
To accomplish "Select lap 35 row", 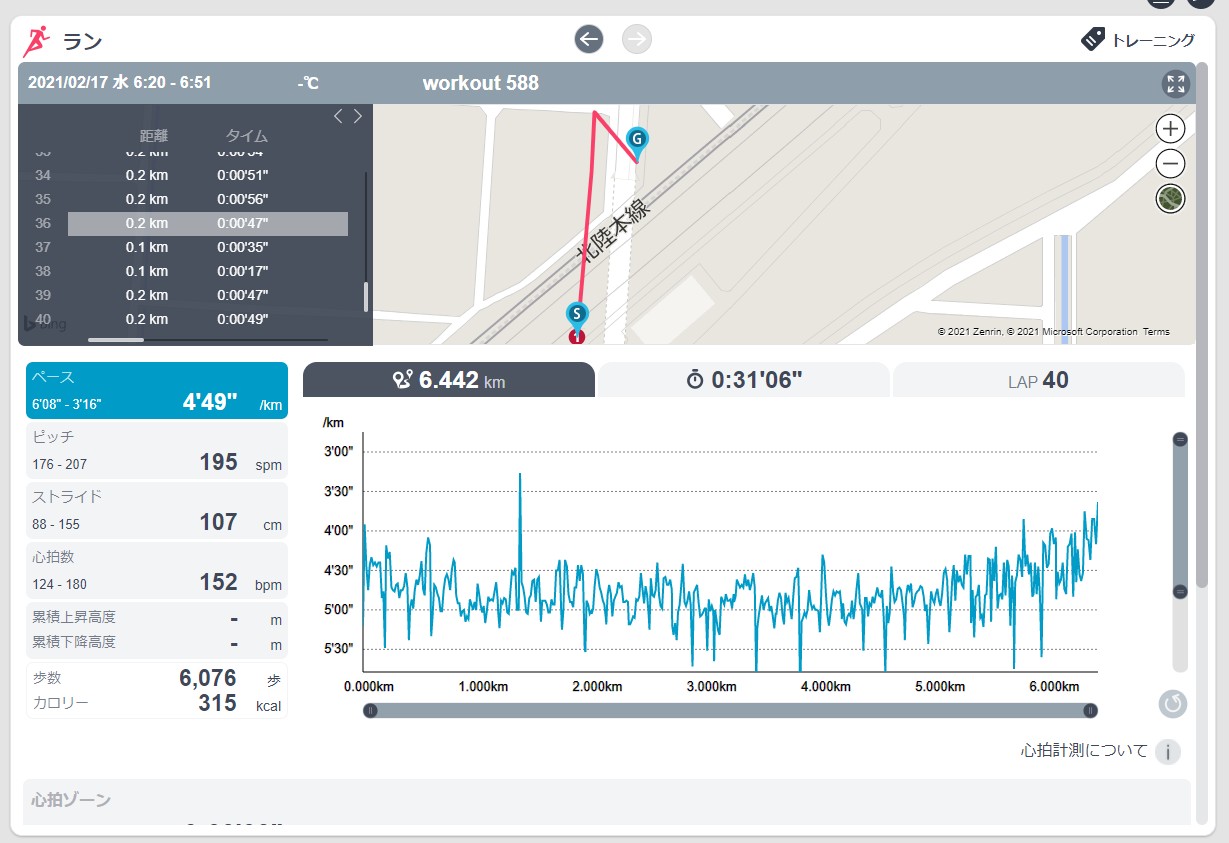I will (x=208, y=199).
